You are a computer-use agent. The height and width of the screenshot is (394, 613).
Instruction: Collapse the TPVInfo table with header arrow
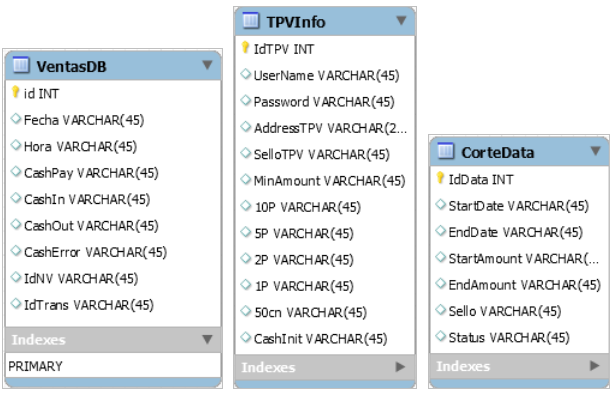pyautogui.click(x=401, y=20)
